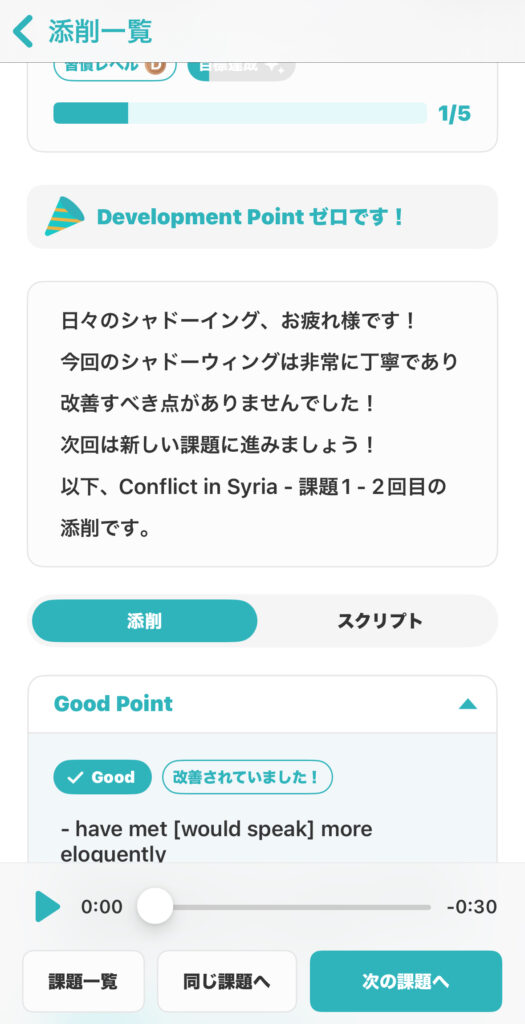Screen dimensions: 525x1024
Task: Go to next task via 次の課題へ
Action: pyautogui.click(x=406, y=981)
